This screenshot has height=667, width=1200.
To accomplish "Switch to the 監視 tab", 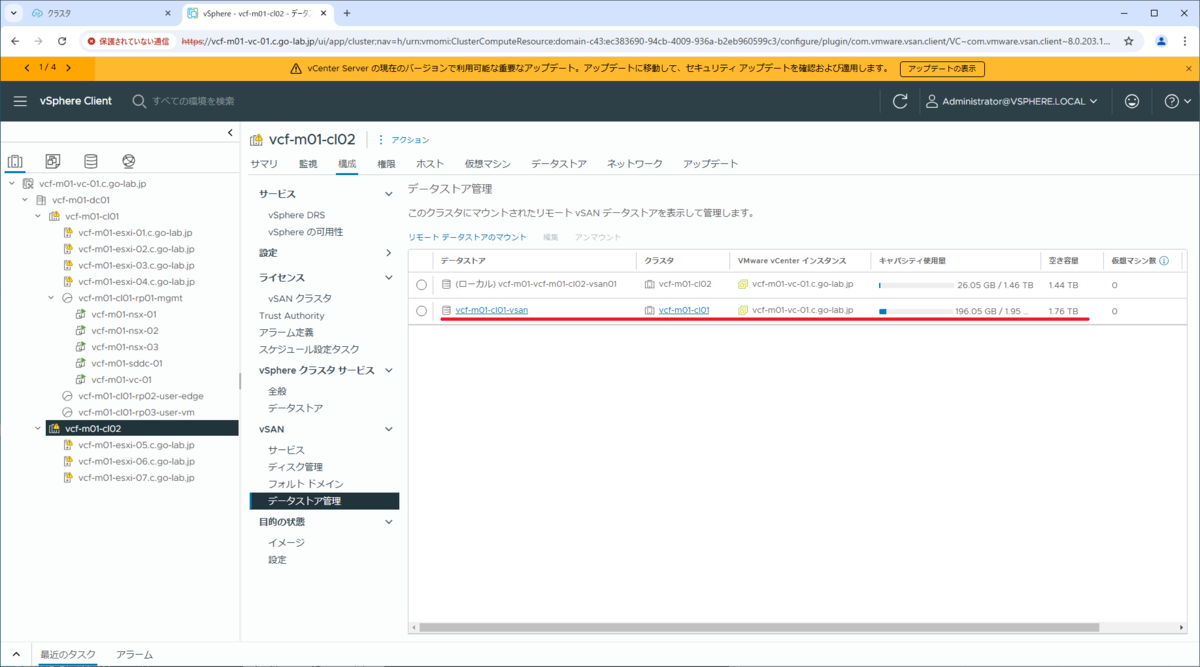I will (x=308, y=163).
